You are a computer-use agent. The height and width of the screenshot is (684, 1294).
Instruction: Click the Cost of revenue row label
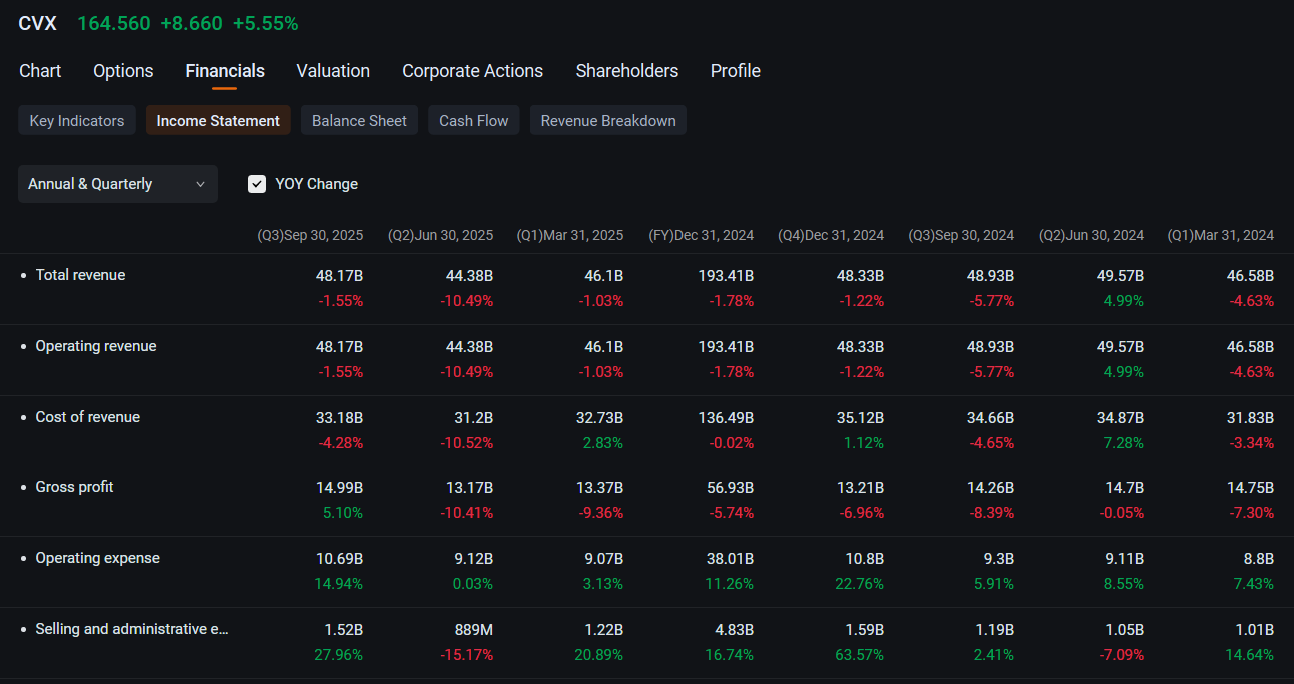tap(87, 417)
